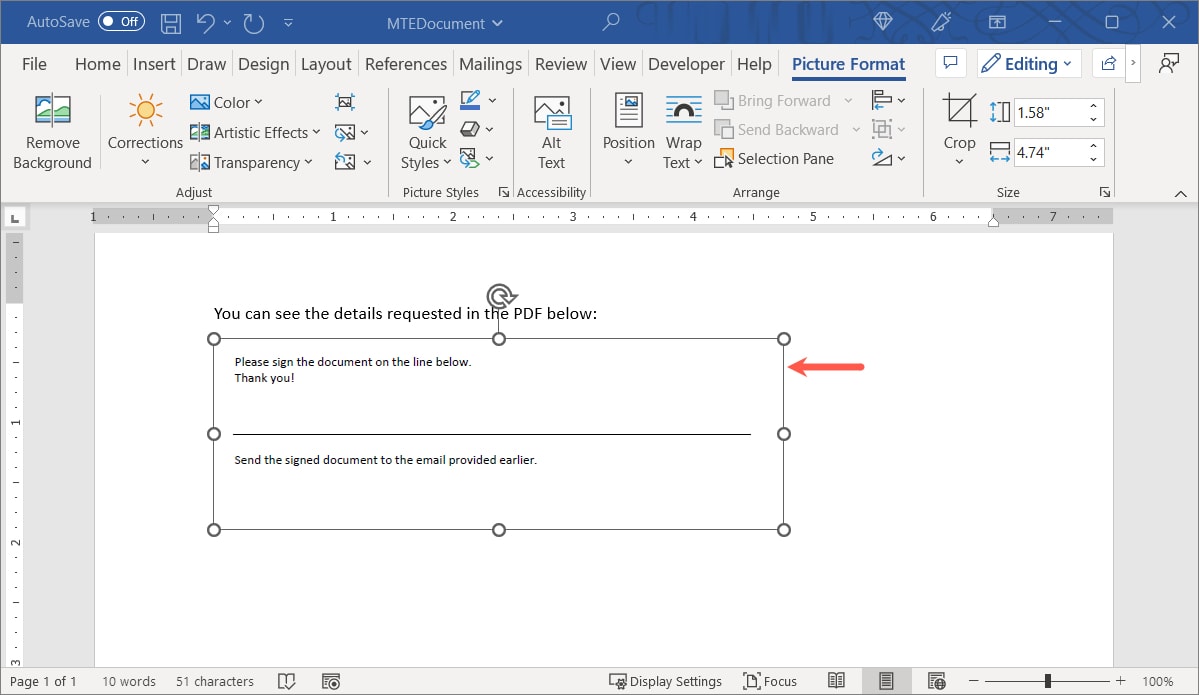
Task: Switch to the Picture Format tab
Action: [x=848, y=63]
